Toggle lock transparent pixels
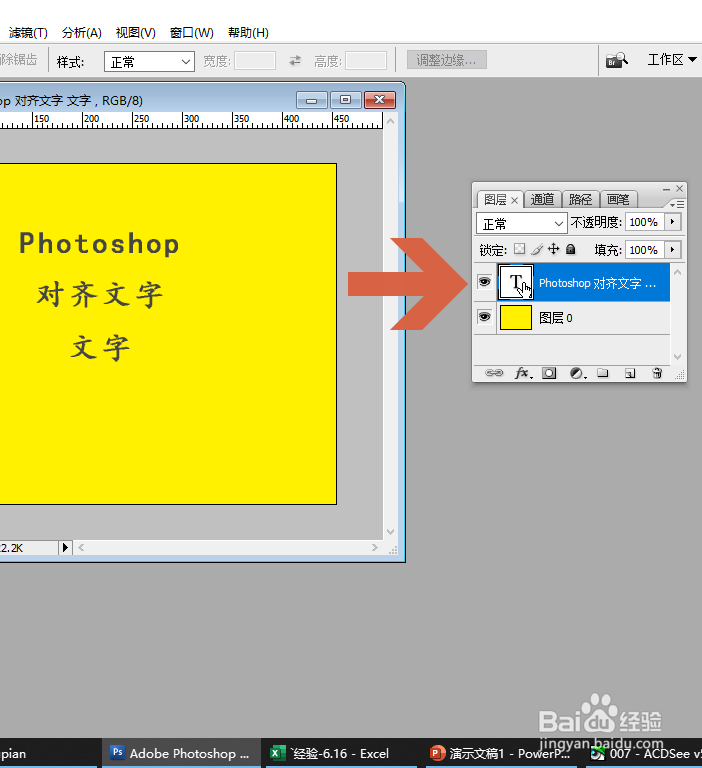This screenshot has width=702, height=768. click(519, 249)
